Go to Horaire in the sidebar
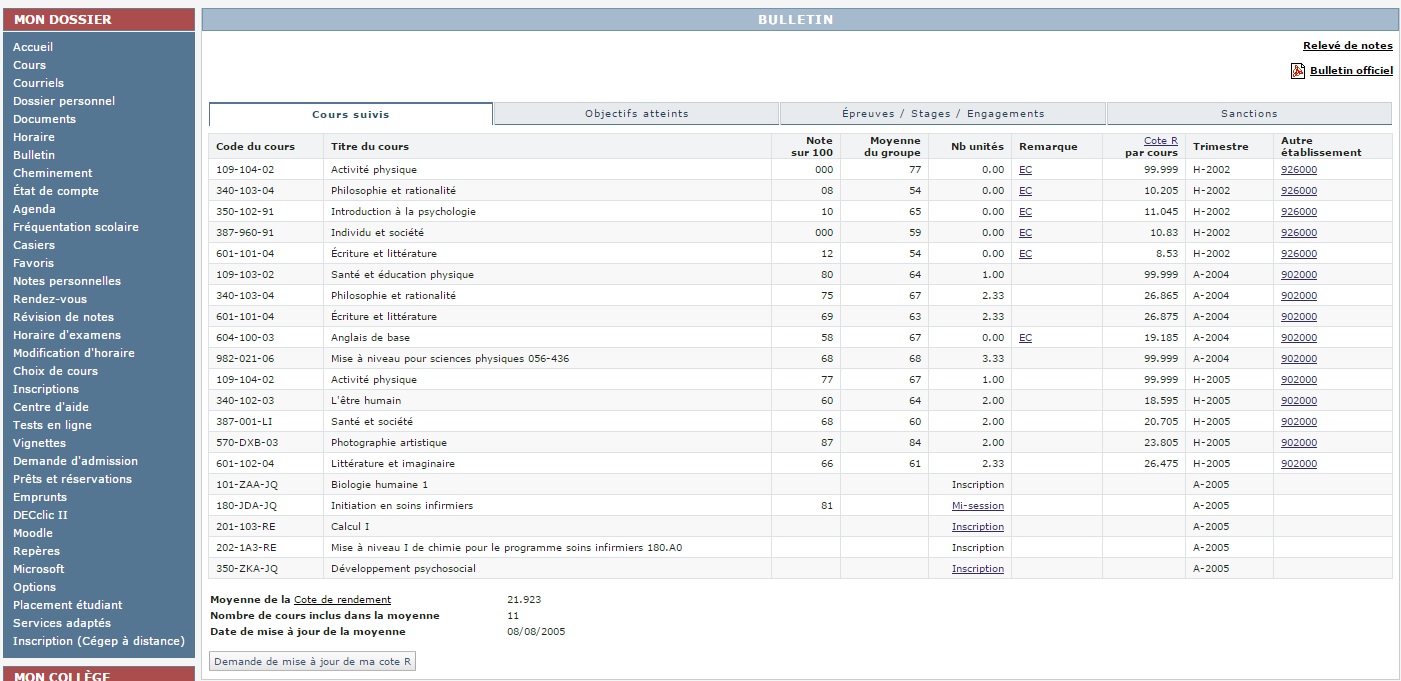The width and height of the screenshot is (1401, 681). coord(34,137)
